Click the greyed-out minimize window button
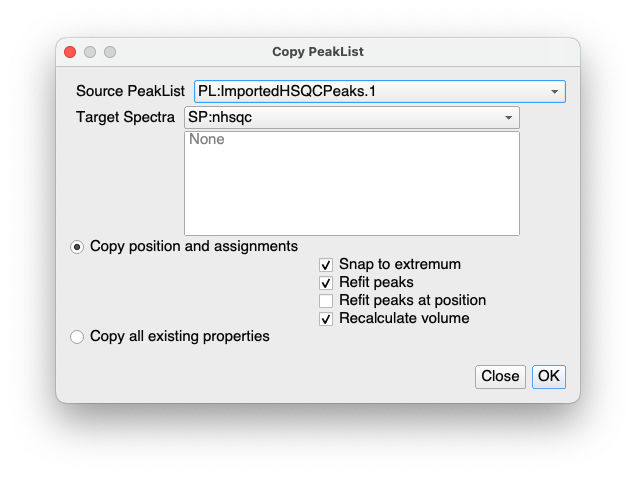The width and height of the screenshot is (636, 477). 90,52
